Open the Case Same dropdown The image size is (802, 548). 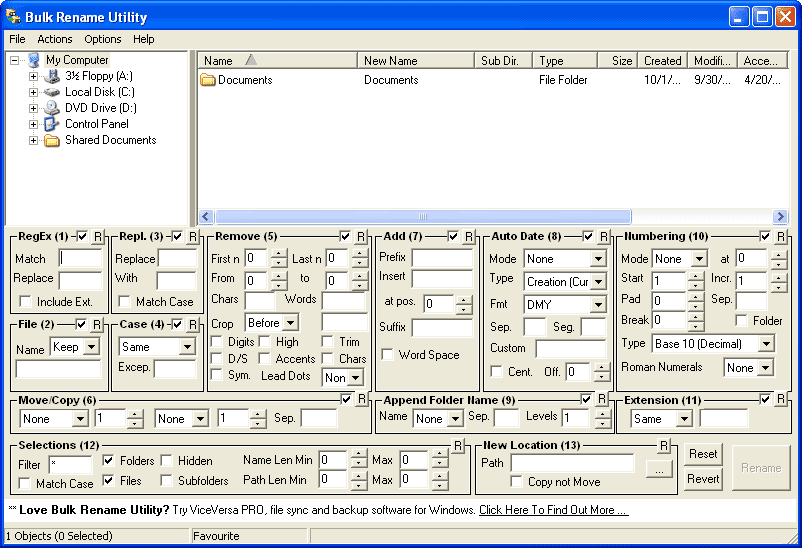[187, 347]
